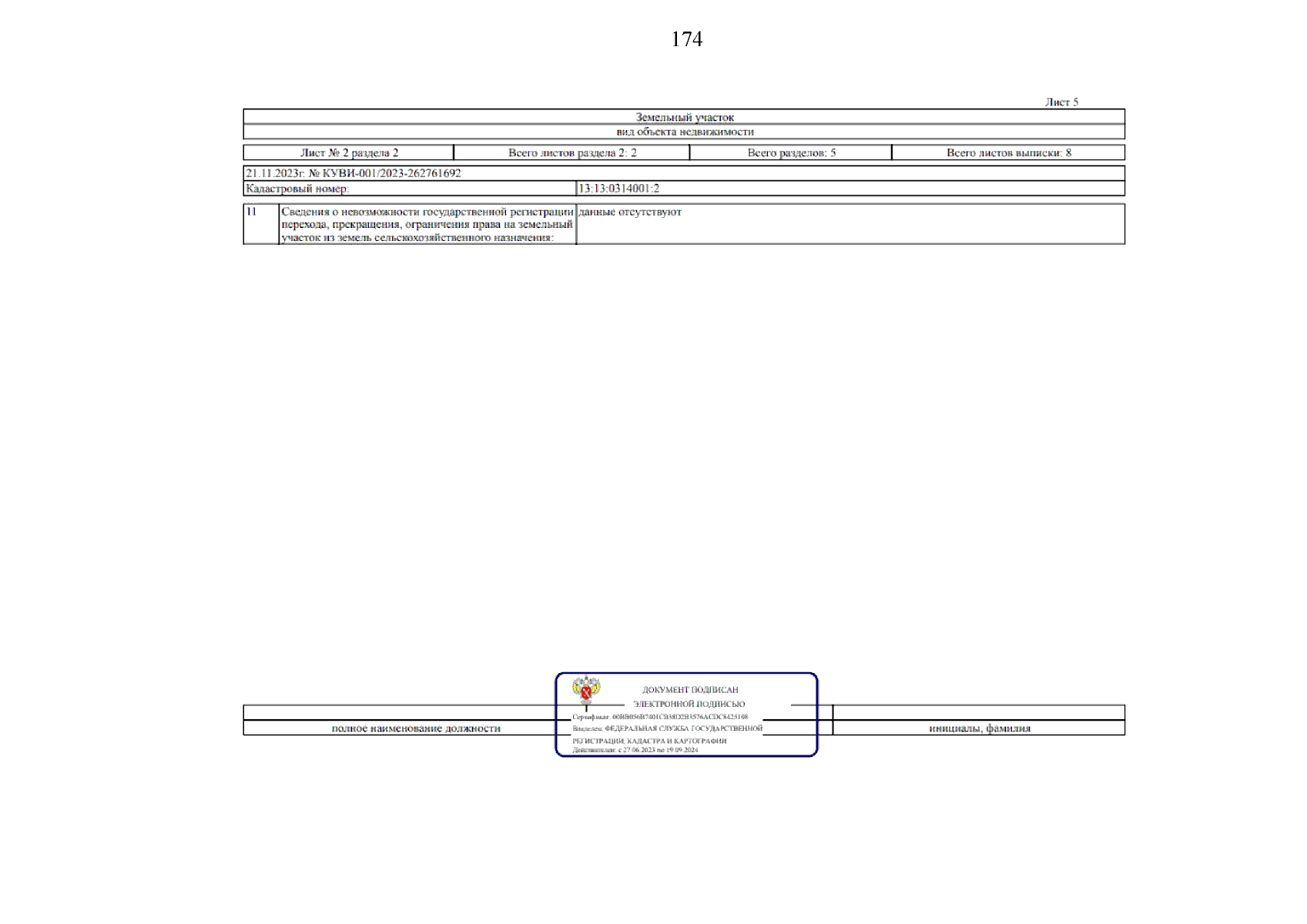1307x924 pixels.
Task: Click the 'Сведения о невозможности государственной регистрации' cell
Action: [427, 224]
